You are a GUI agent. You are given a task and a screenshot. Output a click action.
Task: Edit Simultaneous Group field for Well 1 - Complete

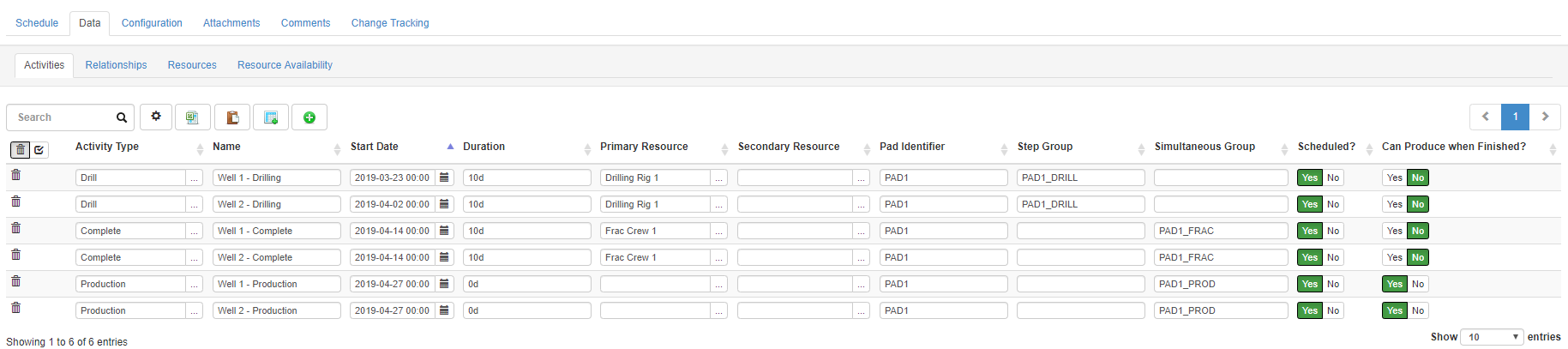pyautogui.click(x=1221, y=231)
